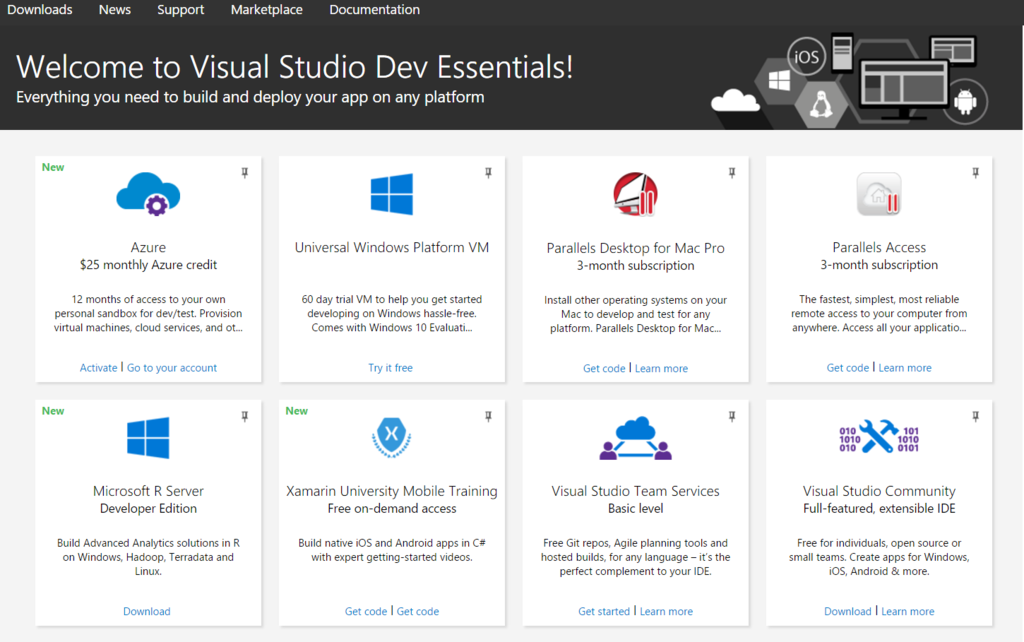Viewport: 1024px width, 642px height.
Task: Click the Free on-demand access subtitle
Action: pos(392,509)
